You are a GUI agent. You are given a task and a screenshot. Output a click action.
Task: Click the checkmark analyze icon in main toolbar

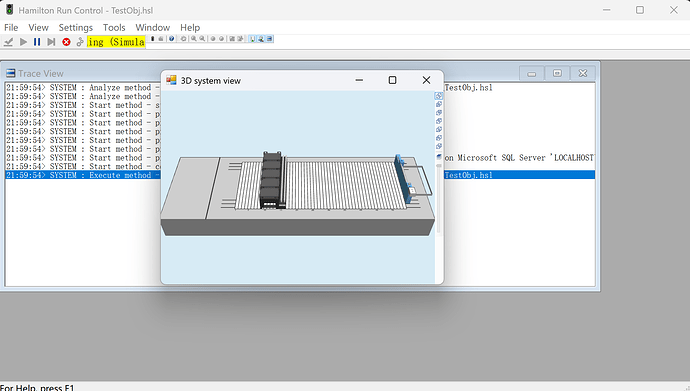pyautogui.click(x=8, y=42)
